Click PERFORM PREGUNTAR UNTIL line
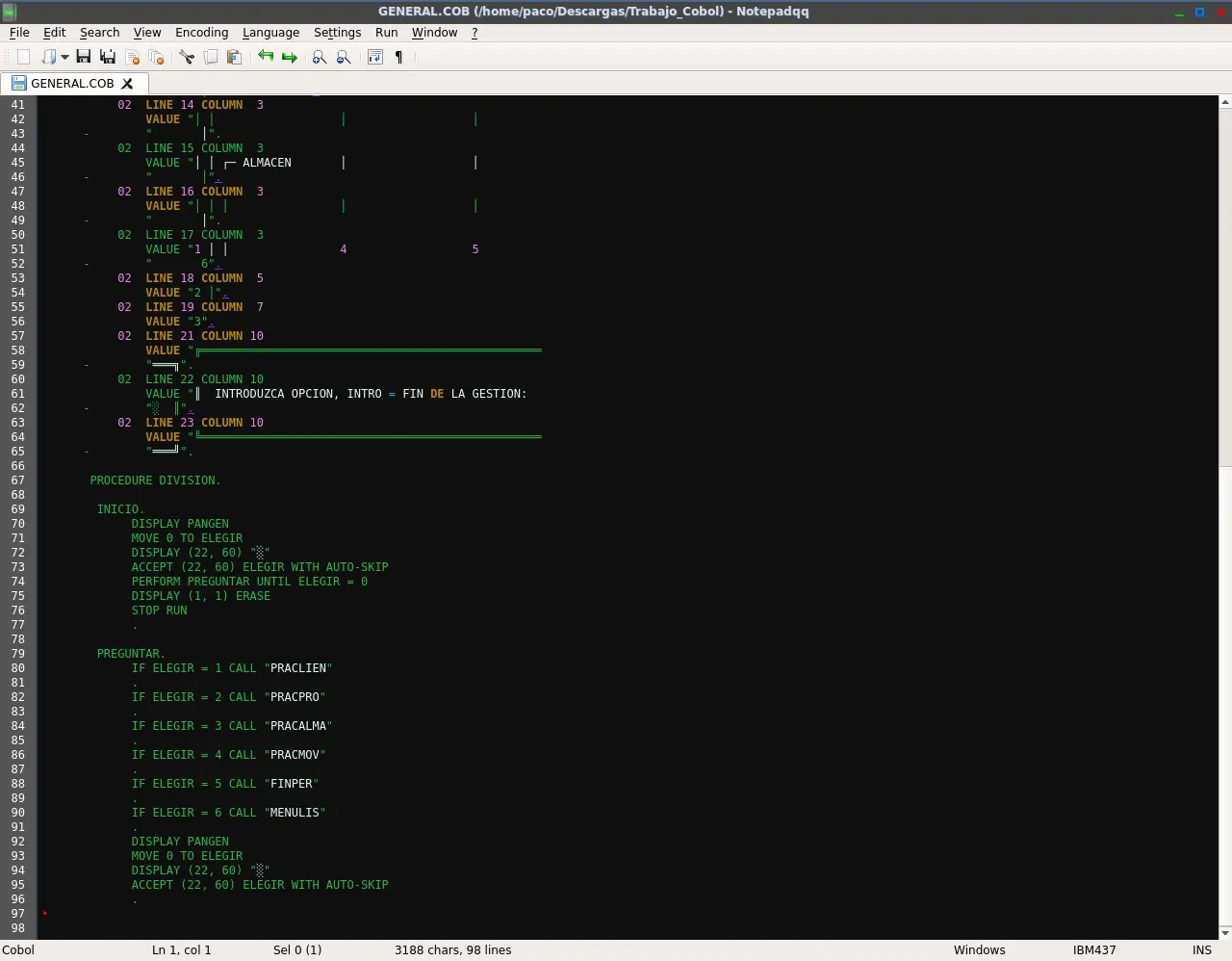 tap(249, 582)
